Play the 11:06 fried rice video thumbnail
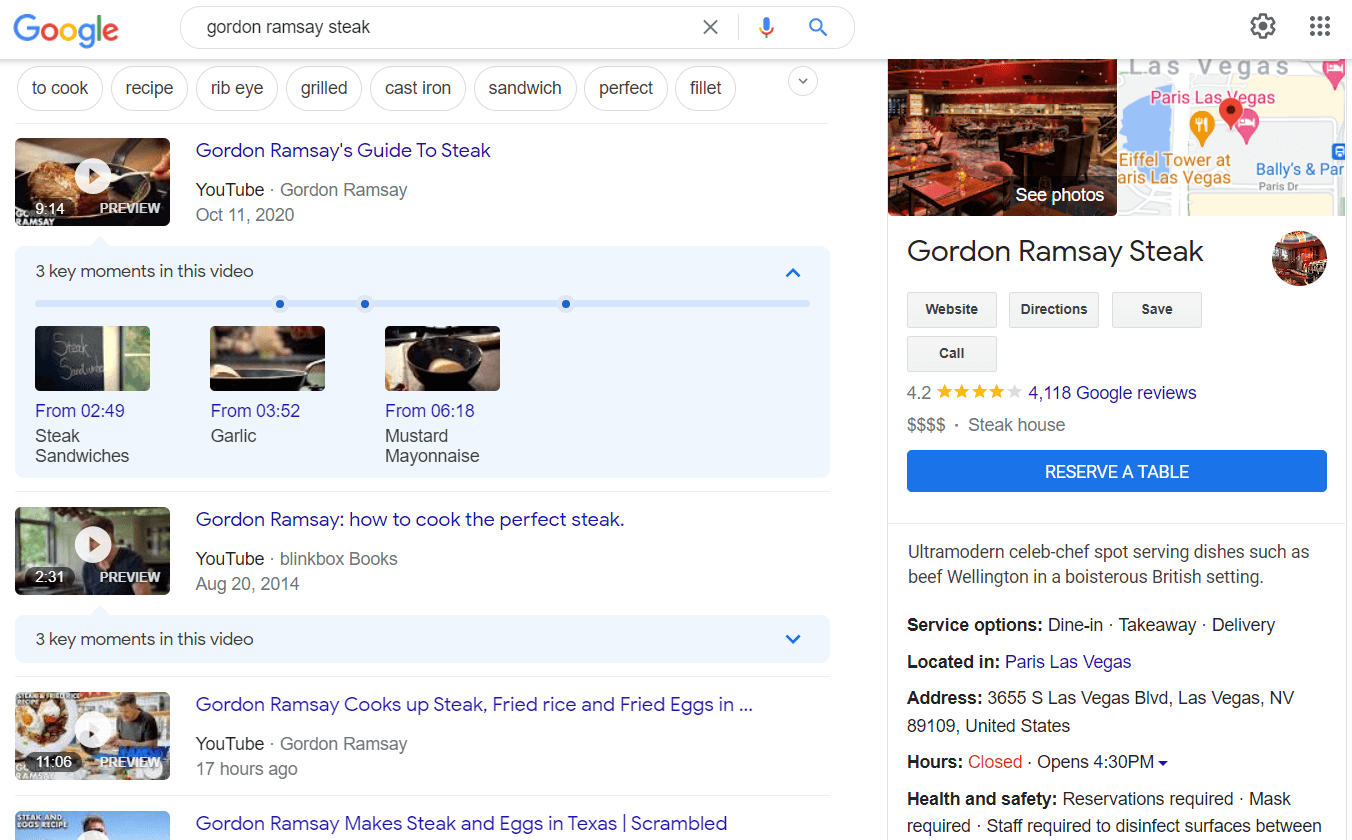This screenshot has height=840, width=1352. tap(92, 736)
